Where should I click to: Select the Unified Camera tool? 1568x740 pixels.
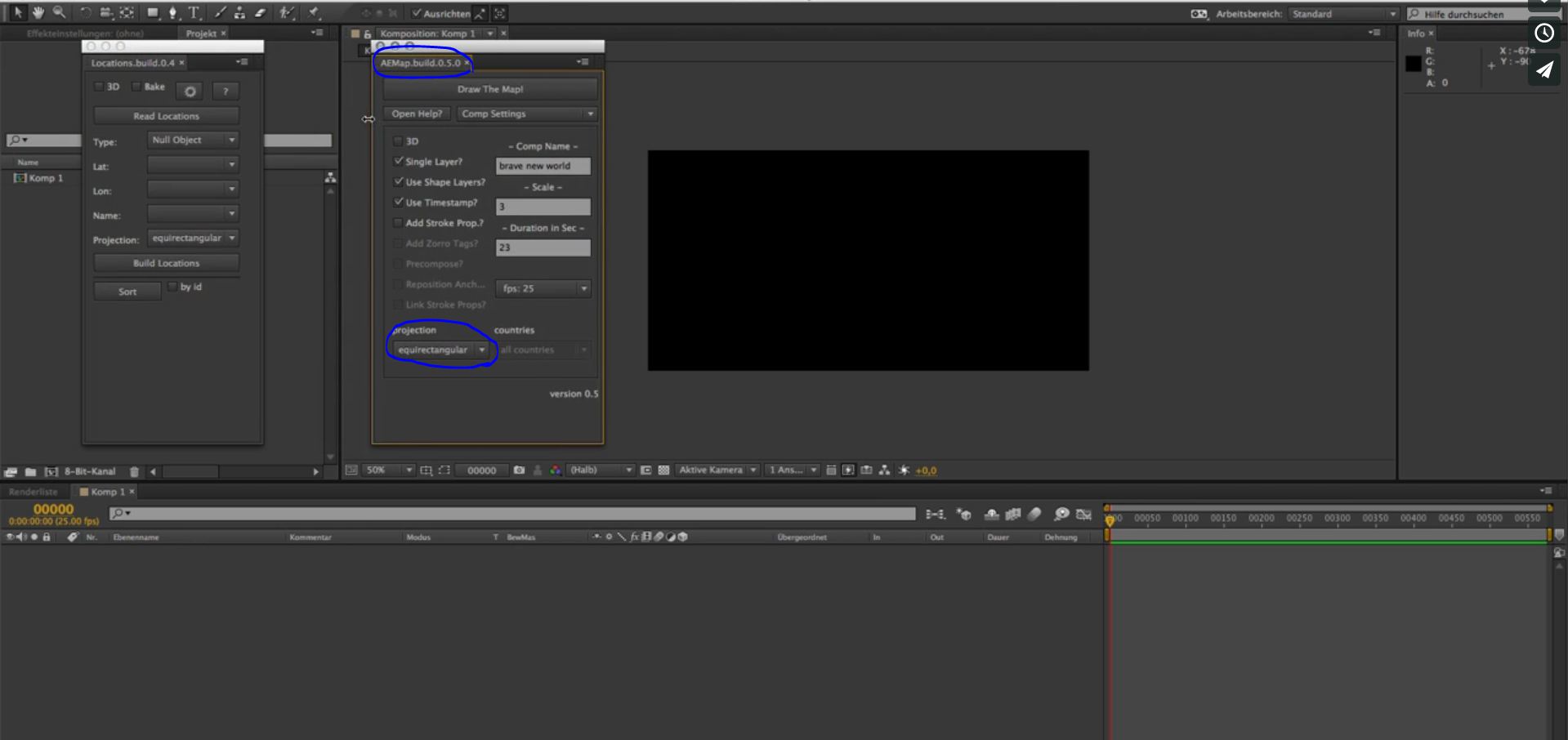(x=106, y=13)
